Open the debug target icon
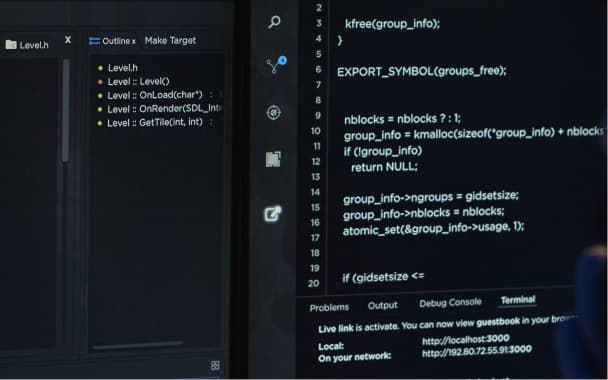This screenshot has width=608, height=380. [274, 113]
